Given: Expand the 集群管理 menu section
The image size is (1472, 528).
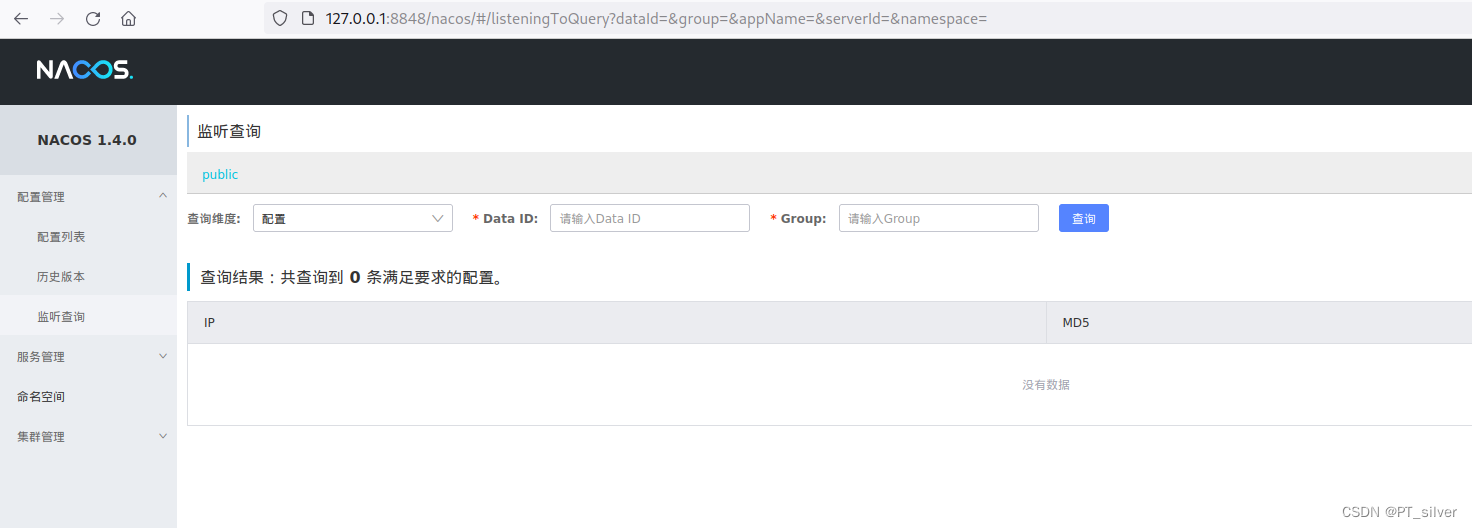Looking at the screenshot, I should click(88, 436).
